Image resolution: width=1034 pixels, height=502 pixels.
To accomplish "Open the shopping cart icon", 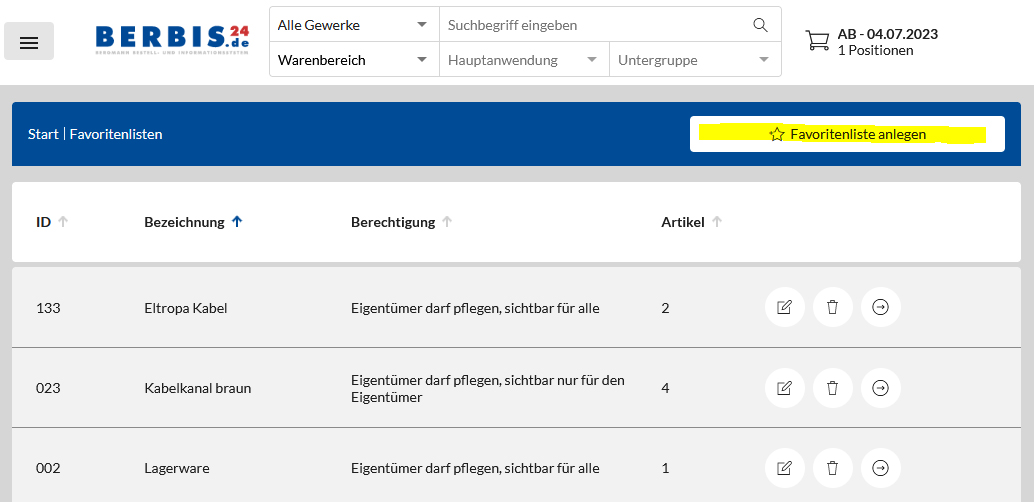I will 818,40.
